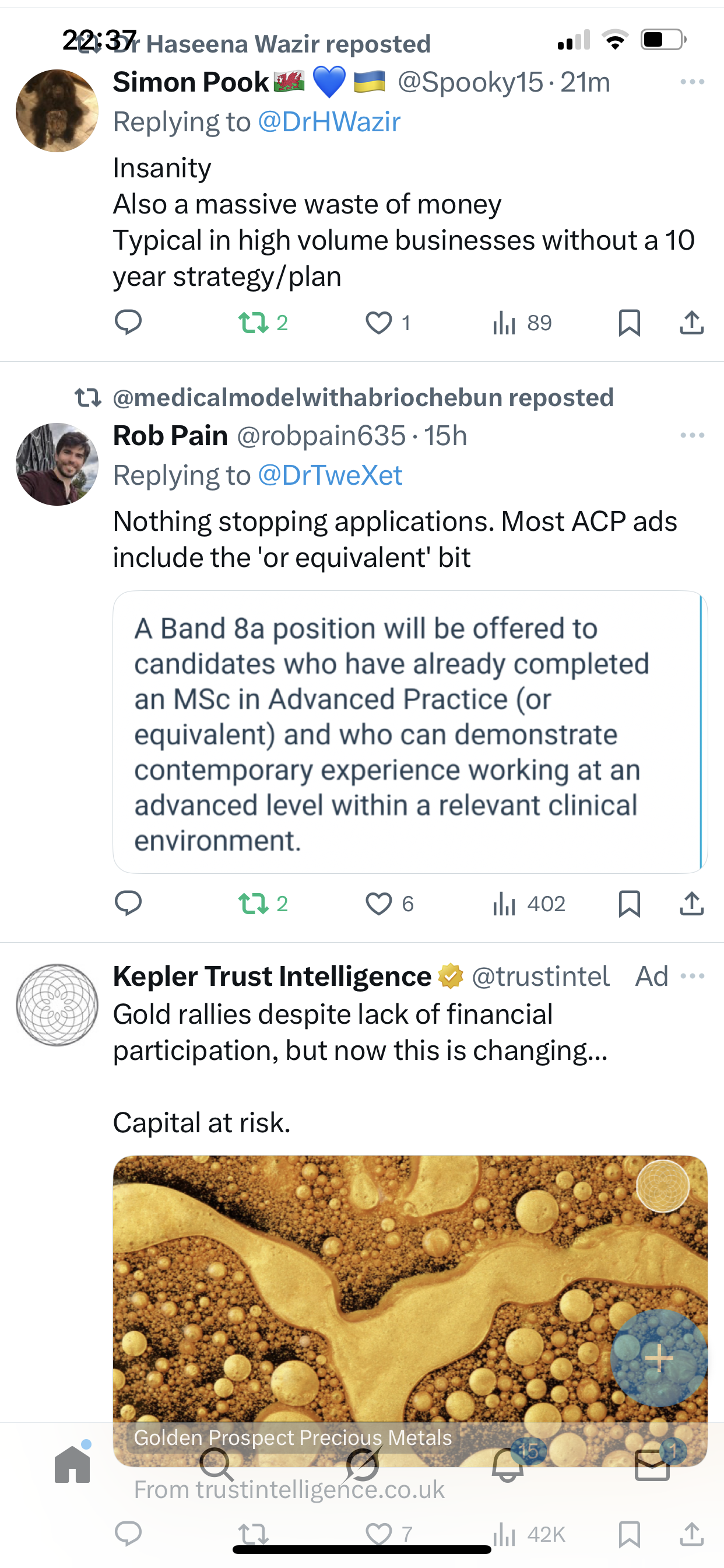Open more options on Kepler ad
The image size is (724, 1568).
693,976
